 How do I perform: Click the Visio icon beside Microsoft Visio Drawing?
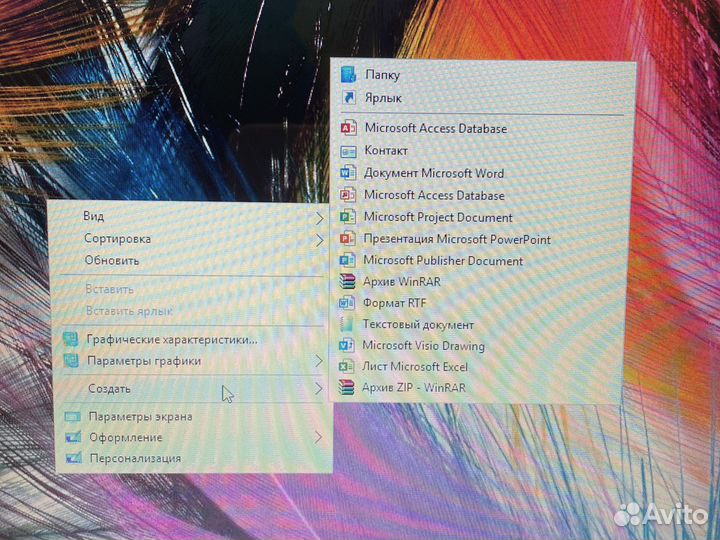pos(346,345)
